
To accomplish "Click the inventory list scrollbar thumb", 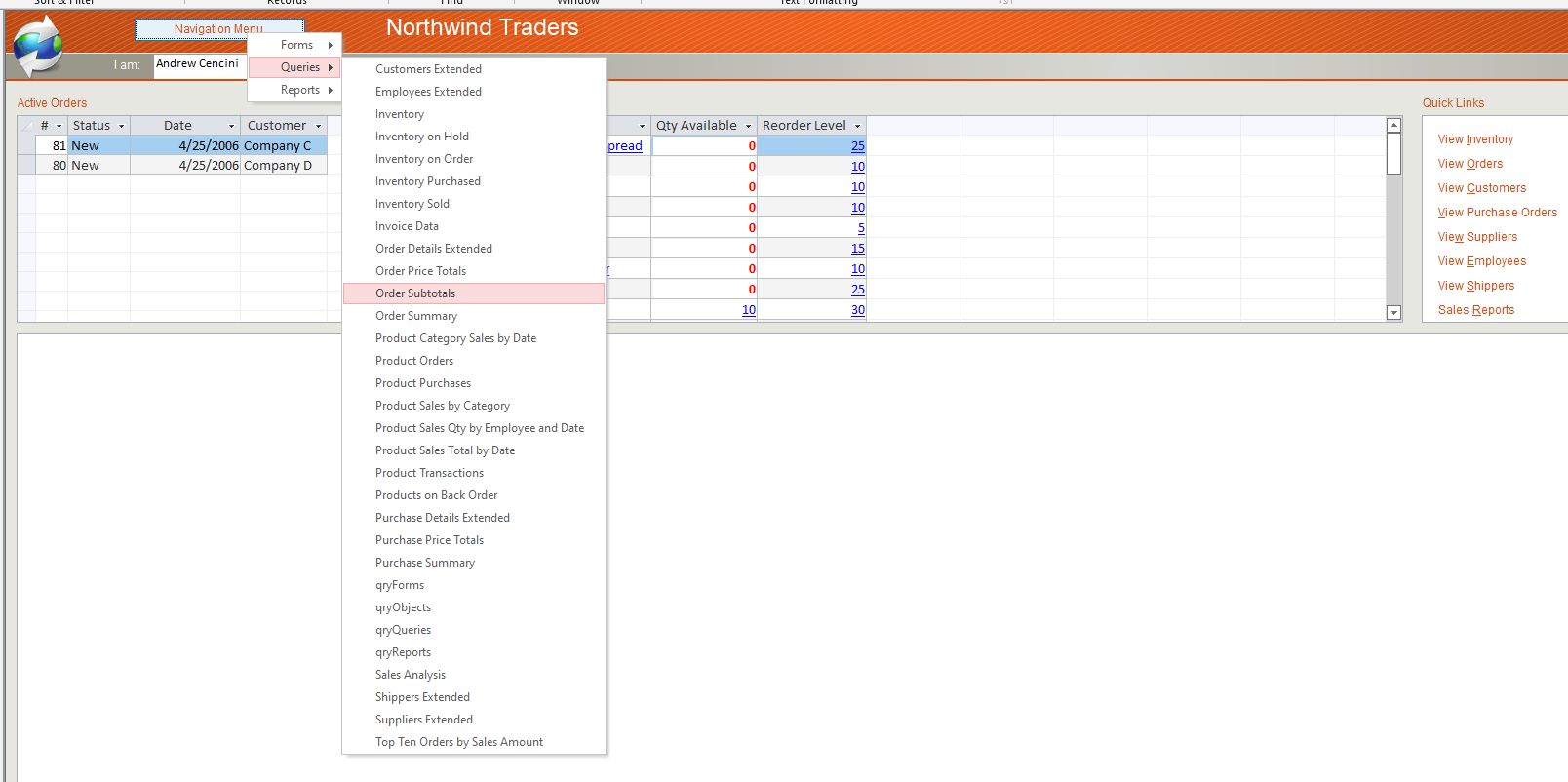I will (x=1393, y=153).
